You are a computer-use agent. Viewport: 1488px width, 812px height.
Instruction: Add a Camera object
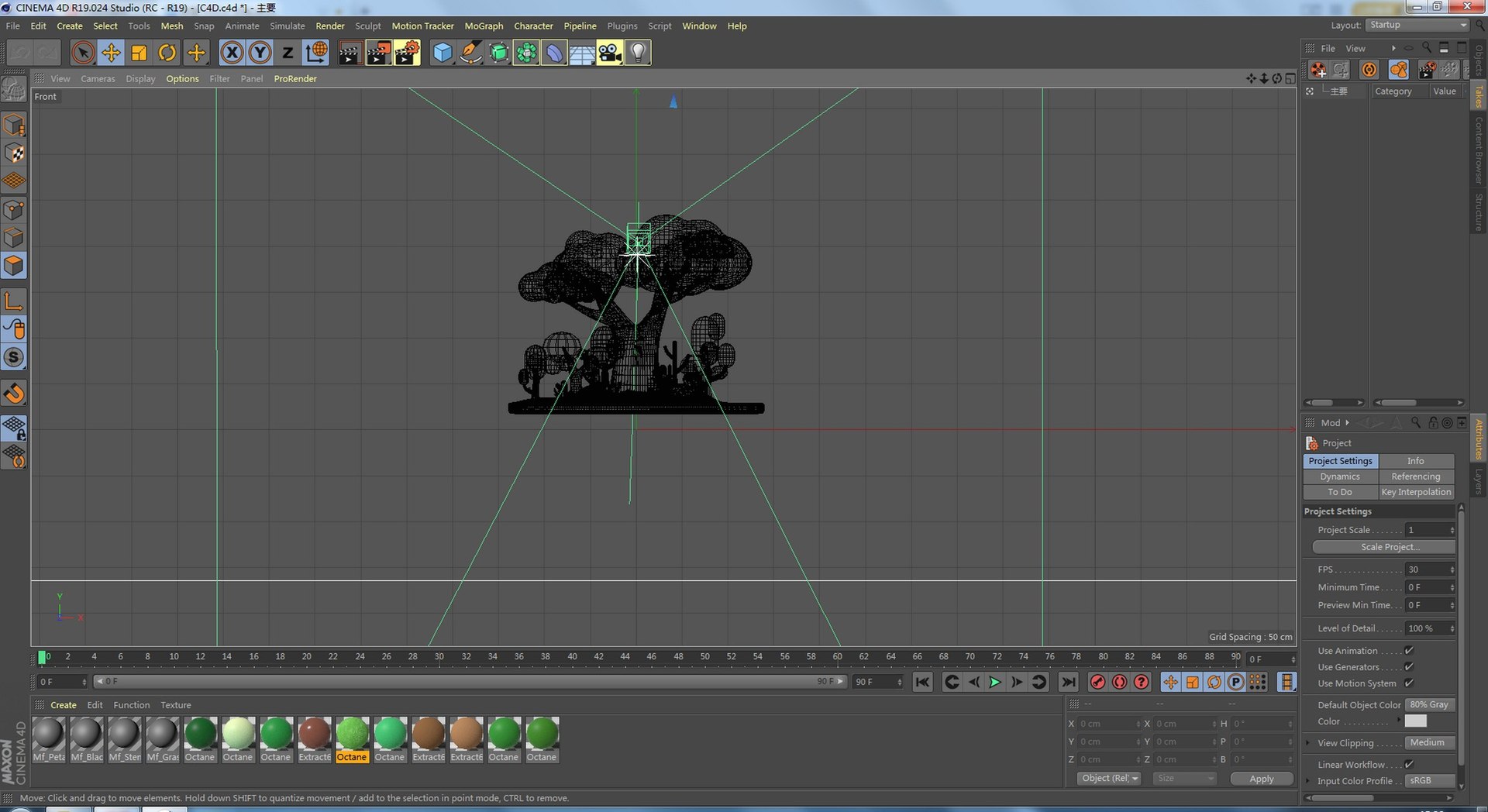610,53
